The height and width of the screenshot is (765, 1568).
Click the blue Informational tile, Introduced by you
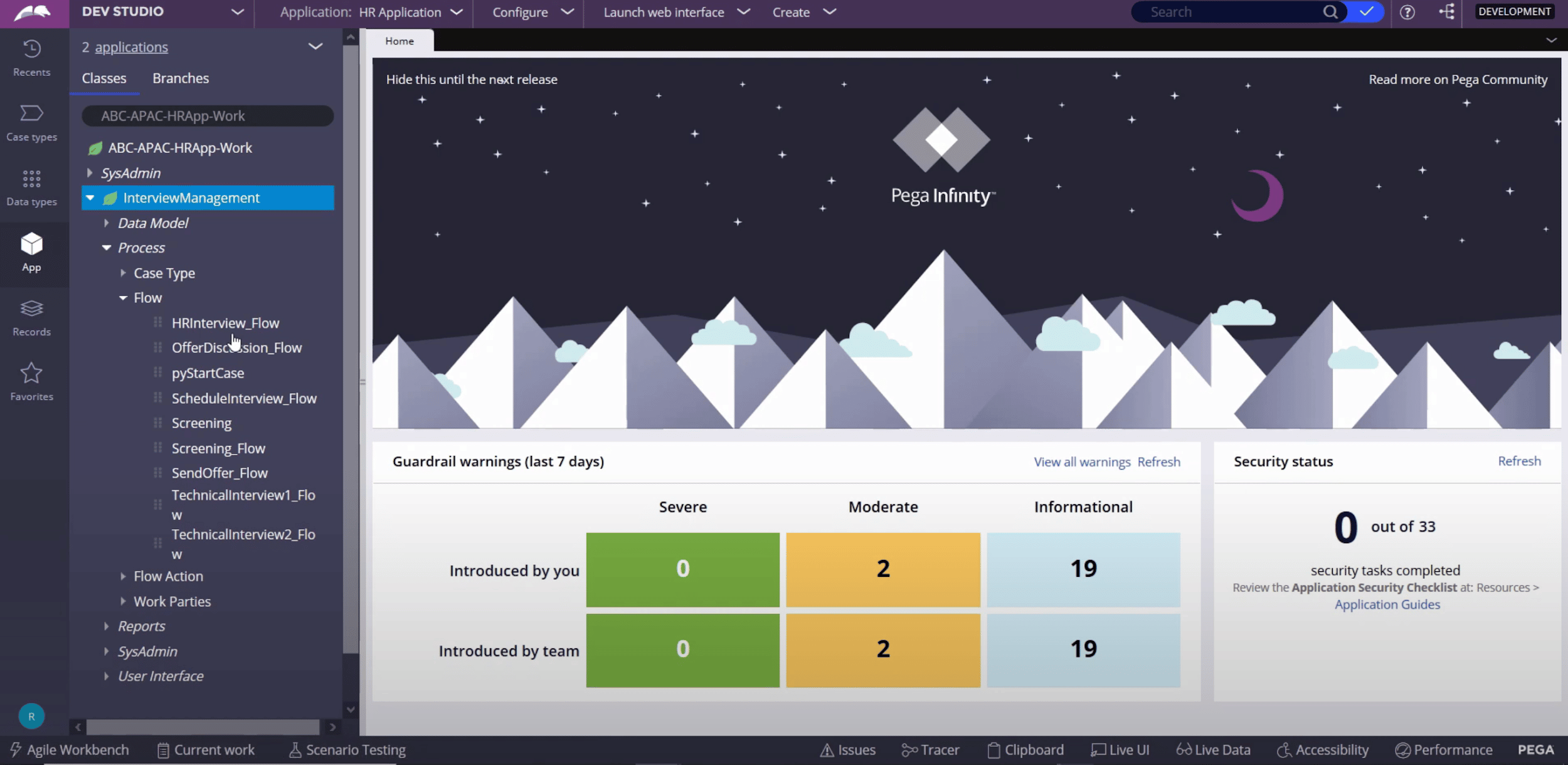(1083, 569)
